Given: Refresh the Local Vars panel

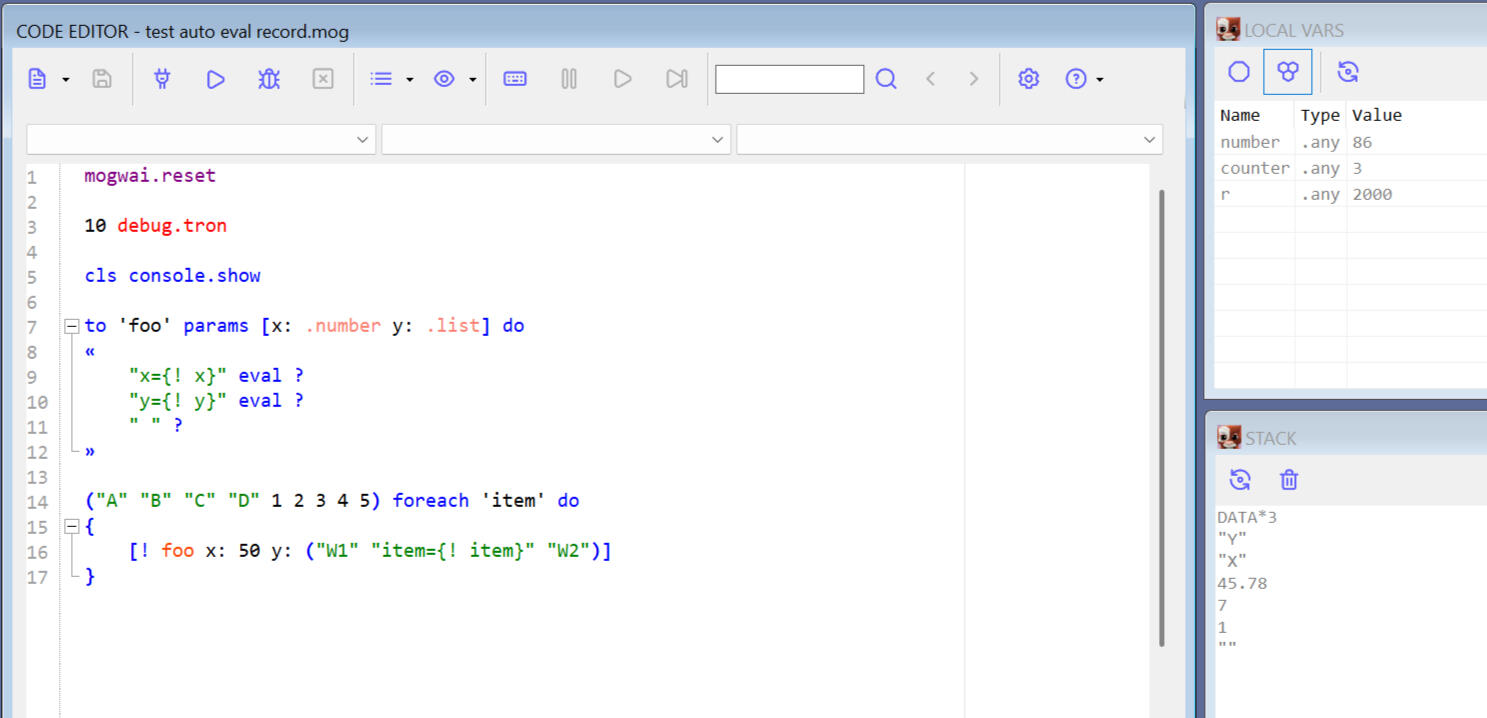Looking at the screenshot, I should (x=1348, y=72).
